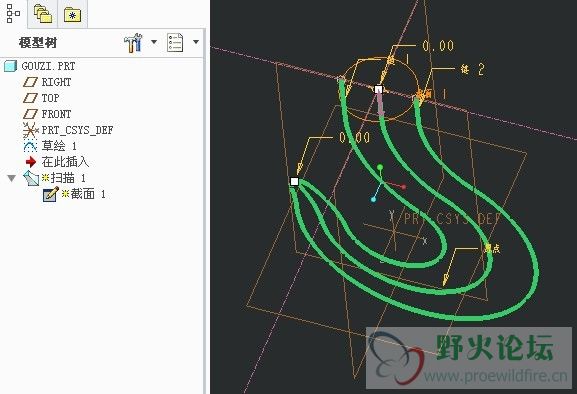The width and height of the screenshot is (577, 394).
Task: Click the red insert arrow icon
Action: [x=31, y=162]
